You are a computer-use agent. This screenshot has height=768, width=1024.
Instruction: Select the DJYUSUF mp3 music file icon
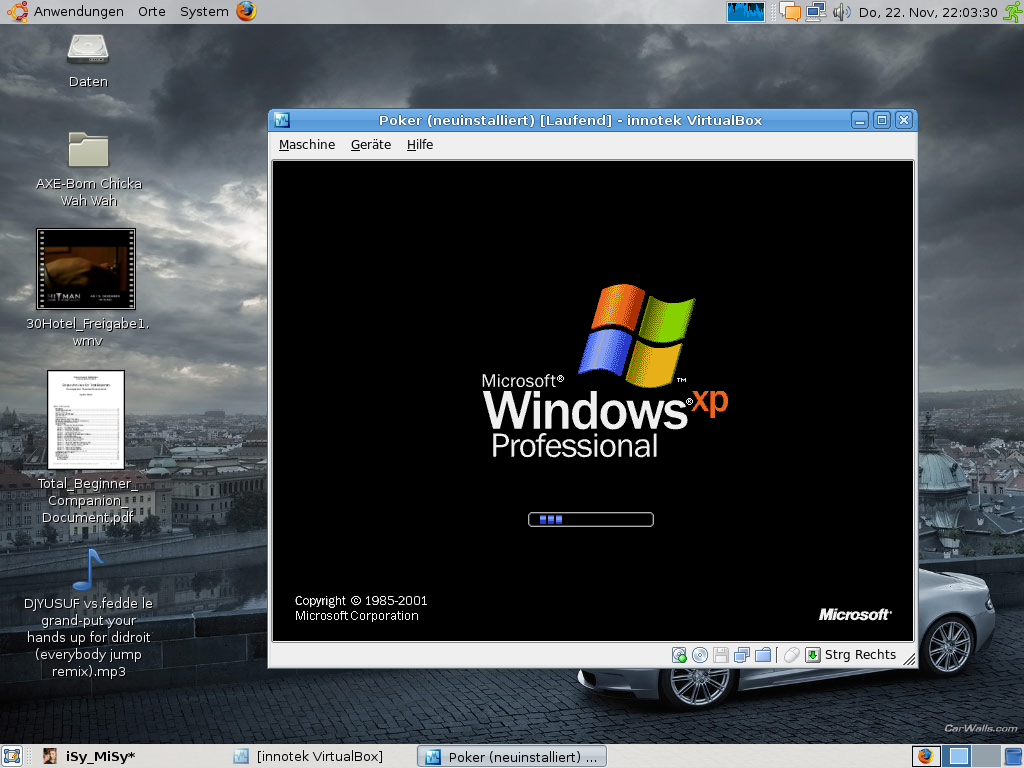tap(88, 569)
